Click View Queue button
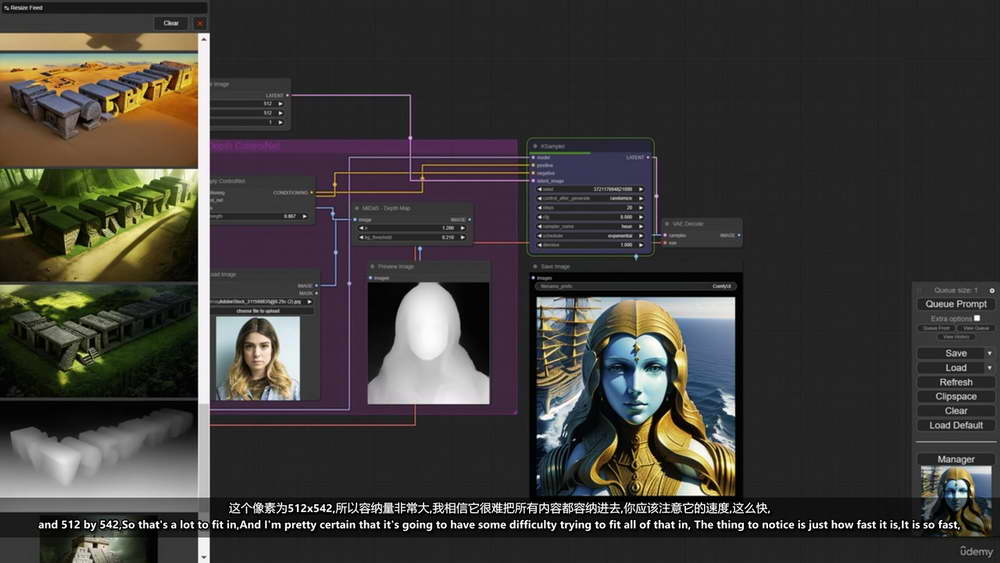 (x=976, y=328)
